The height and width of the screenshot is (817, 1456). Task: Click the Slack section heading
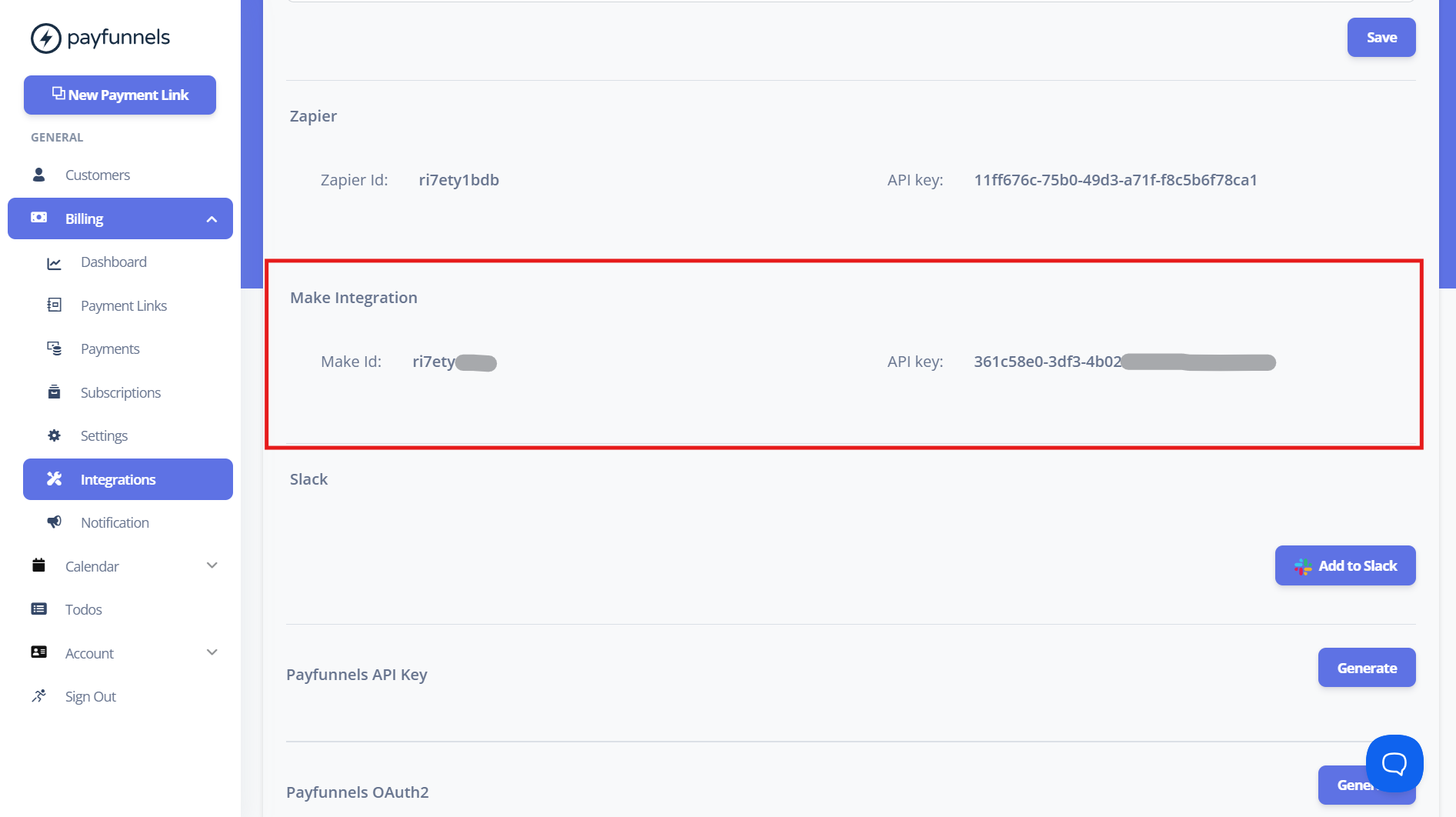308,479
